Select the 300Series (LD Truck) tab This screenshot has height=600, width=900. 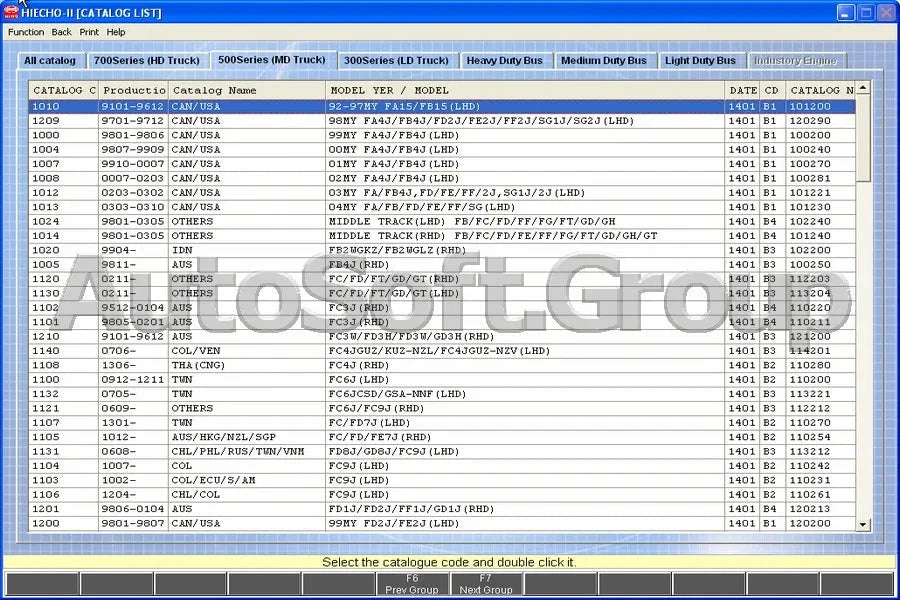click(396, 60)
